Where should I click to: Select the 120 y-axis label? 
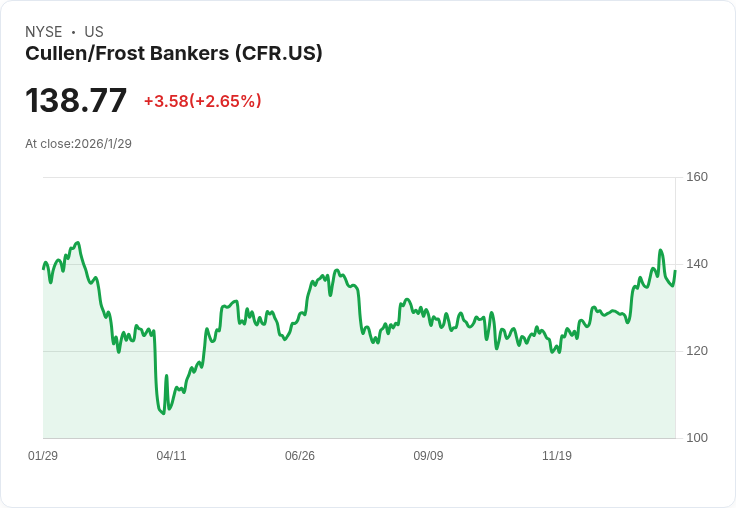[697, 351]
